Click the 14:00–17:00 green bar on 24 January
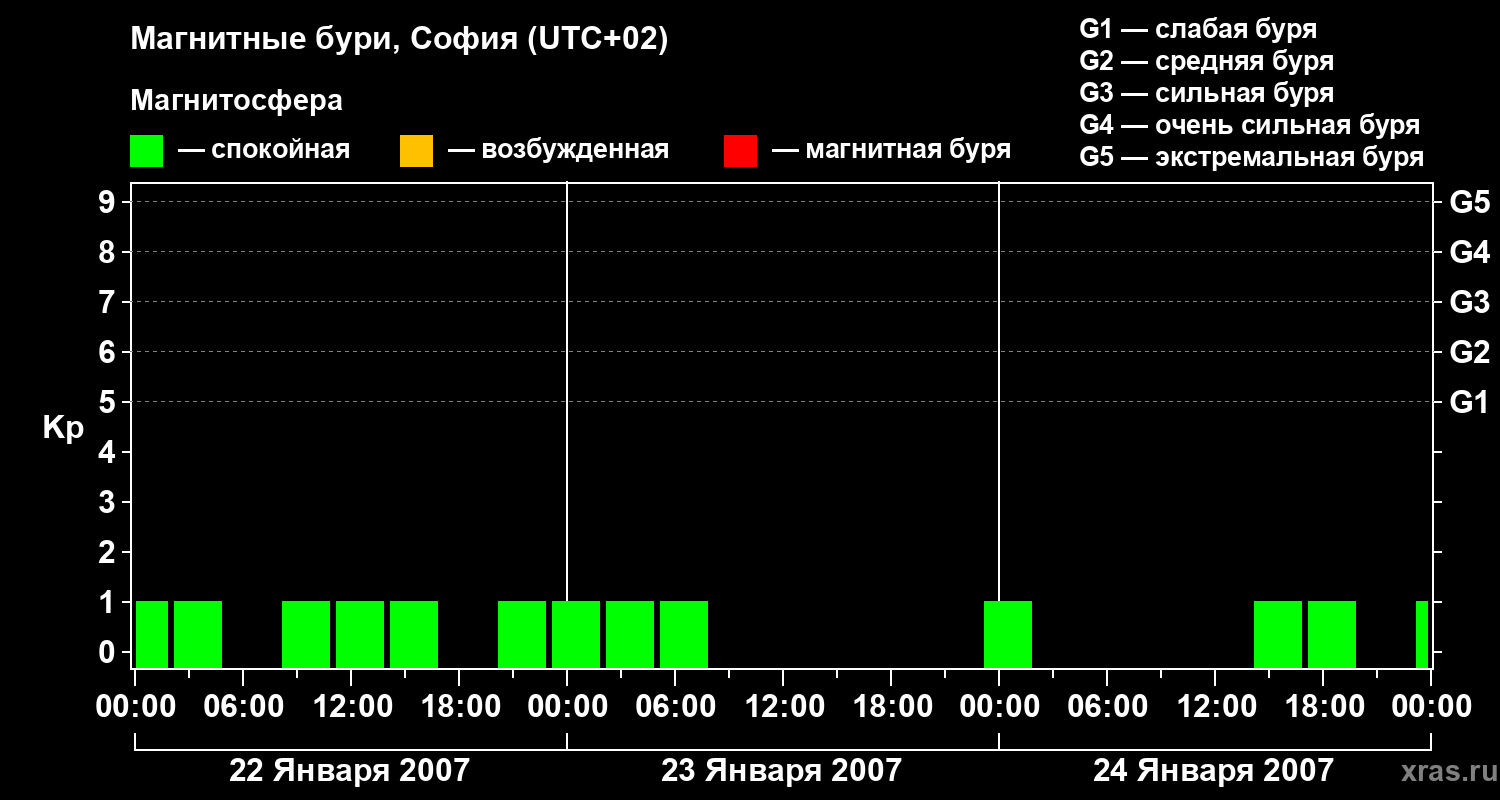The image size is (1500, 800). tap(1278, 634)
